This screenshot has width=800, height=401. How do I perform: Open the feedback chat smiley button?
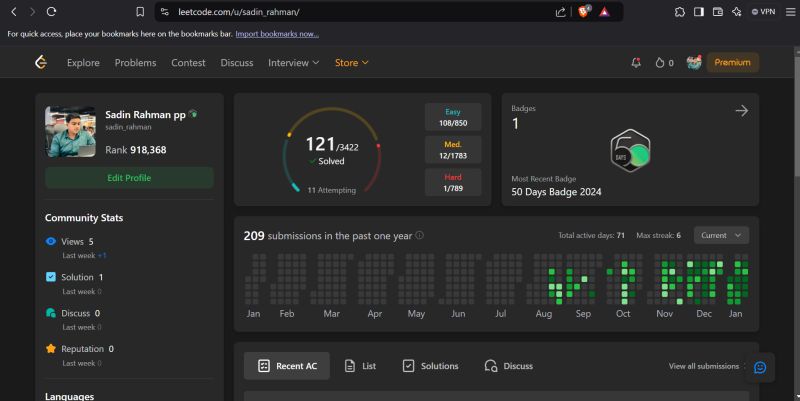coord(760,367)
